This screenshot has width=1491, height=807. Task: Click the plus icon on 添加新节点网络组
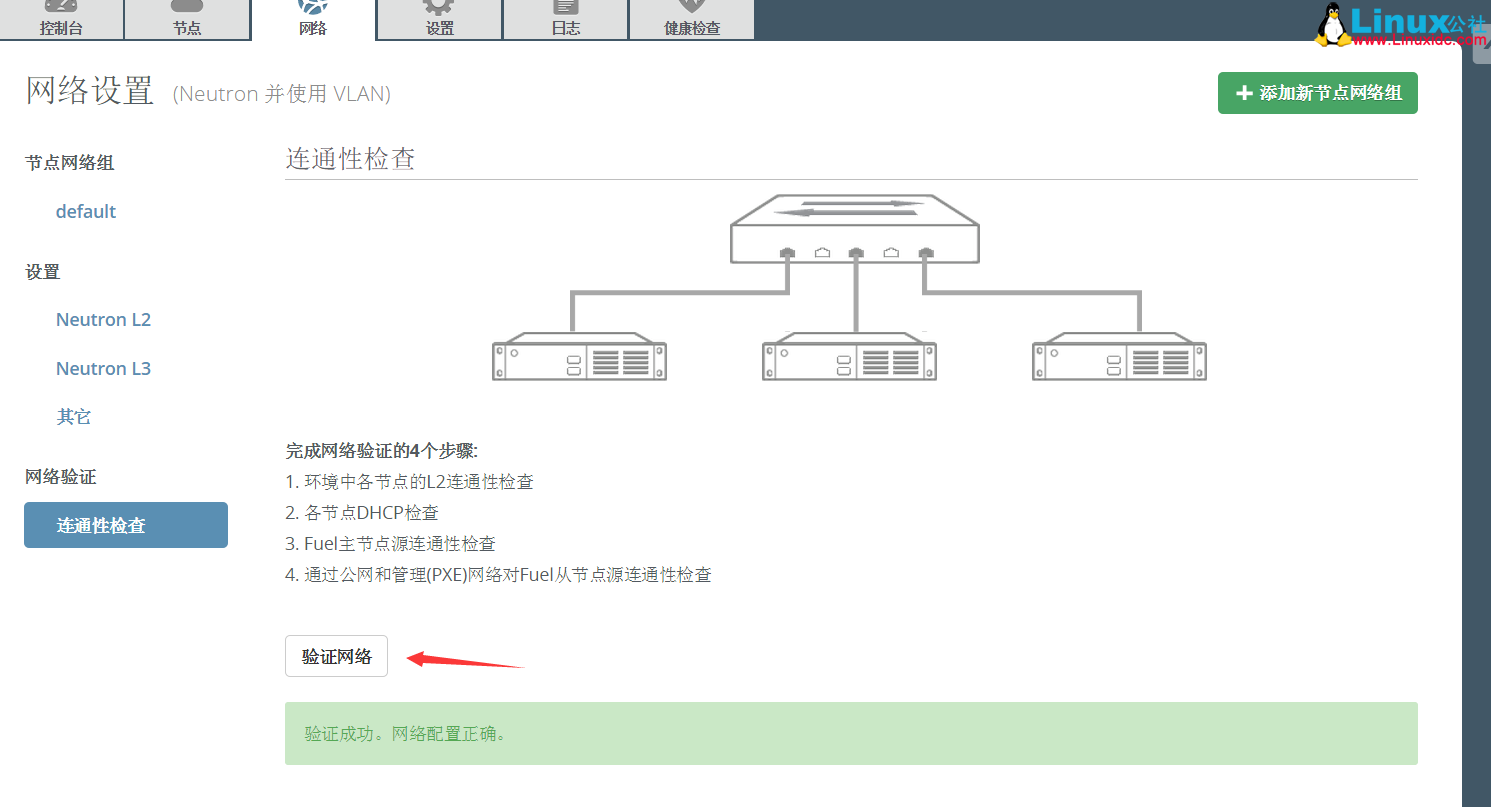click(1243, 93)
